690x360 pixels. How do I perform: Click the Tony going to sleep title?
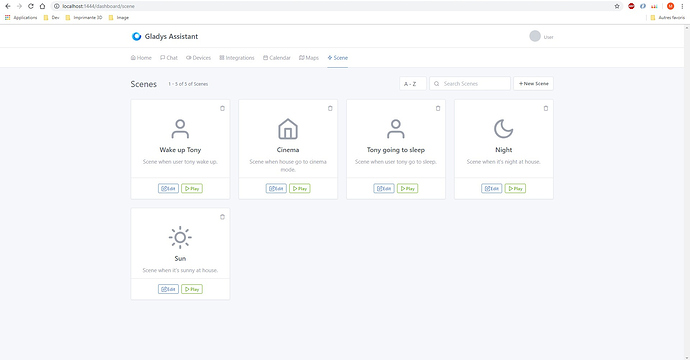pos(396,150)
